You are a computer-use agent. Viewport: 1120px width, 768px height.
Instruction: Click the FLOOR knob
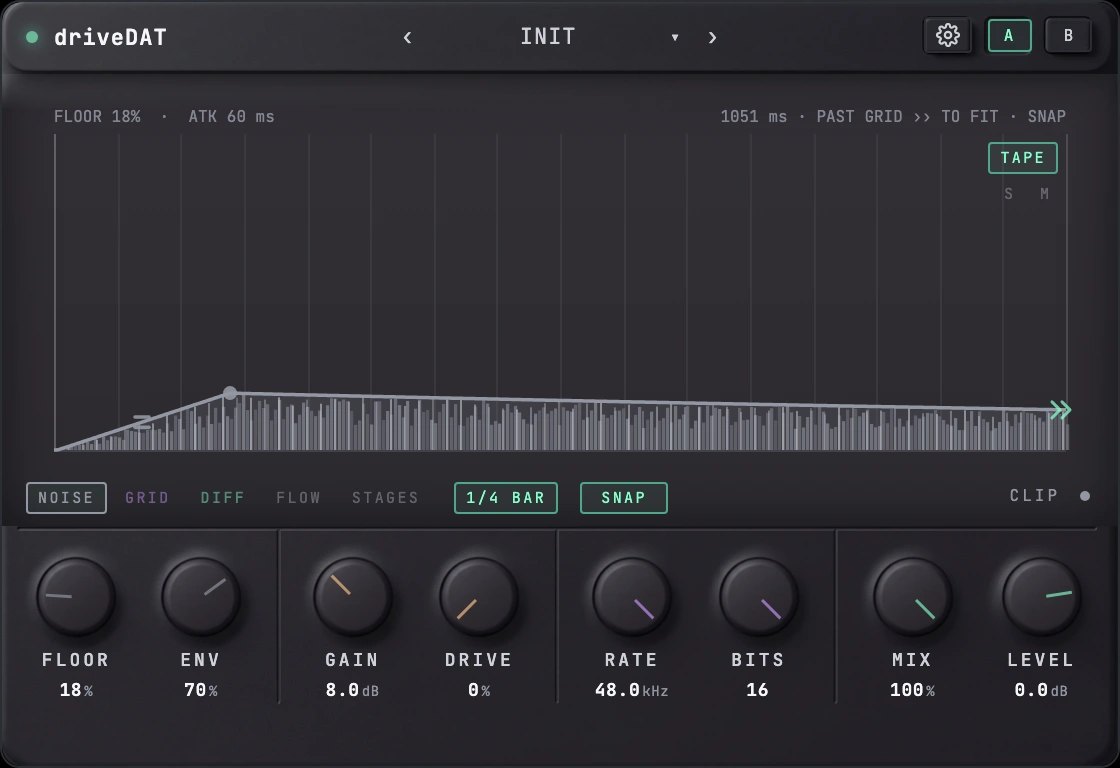tap(76, 597)
